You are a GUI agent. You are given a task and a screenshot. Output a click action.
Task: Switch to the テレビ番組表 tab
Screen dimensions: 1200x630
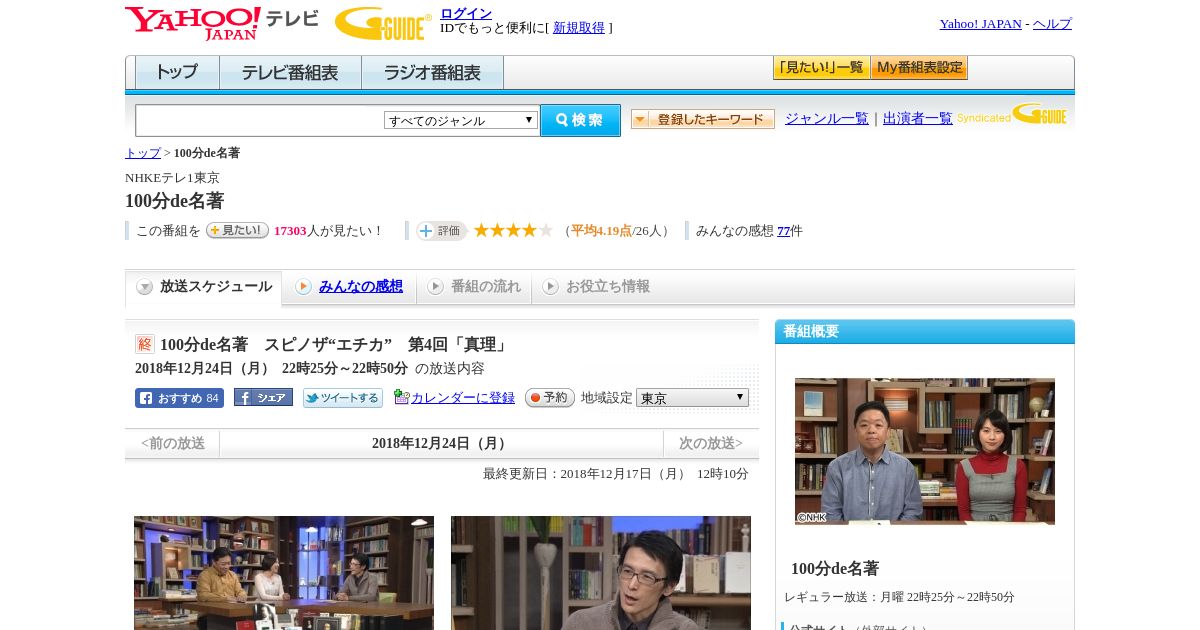pos(290,73)
